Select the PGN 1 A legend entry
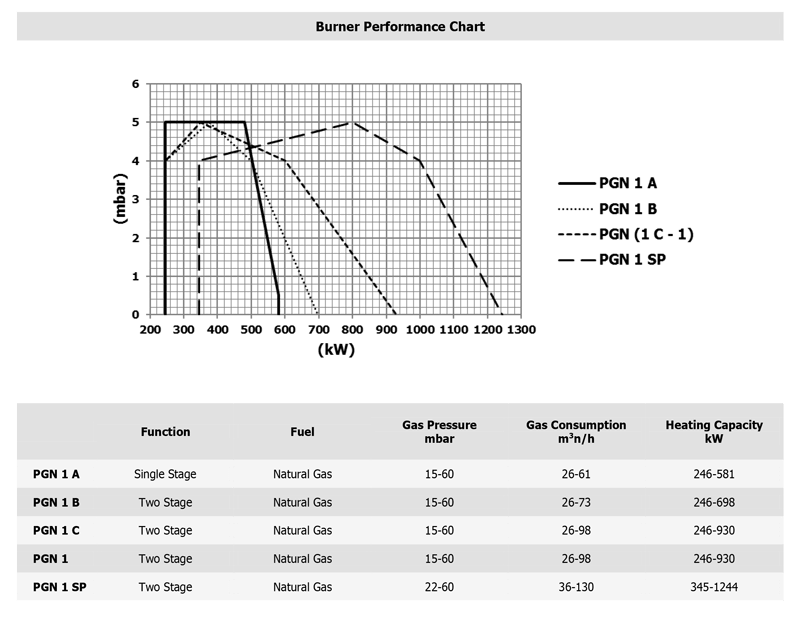 click(628, 183)
